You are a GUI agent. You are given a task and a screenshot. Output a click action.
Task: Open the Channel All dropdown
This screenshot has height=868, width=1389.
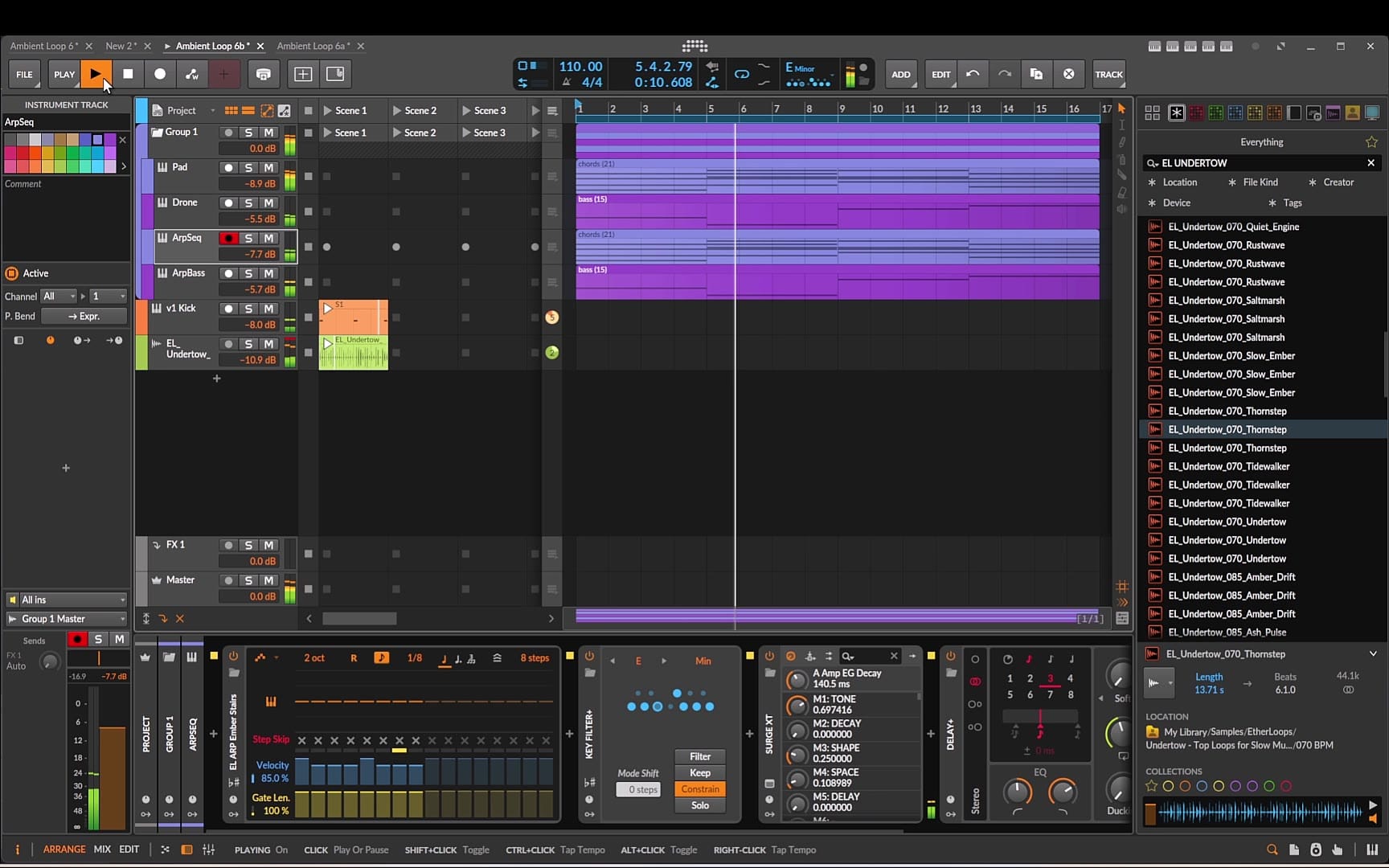point(59,297)
